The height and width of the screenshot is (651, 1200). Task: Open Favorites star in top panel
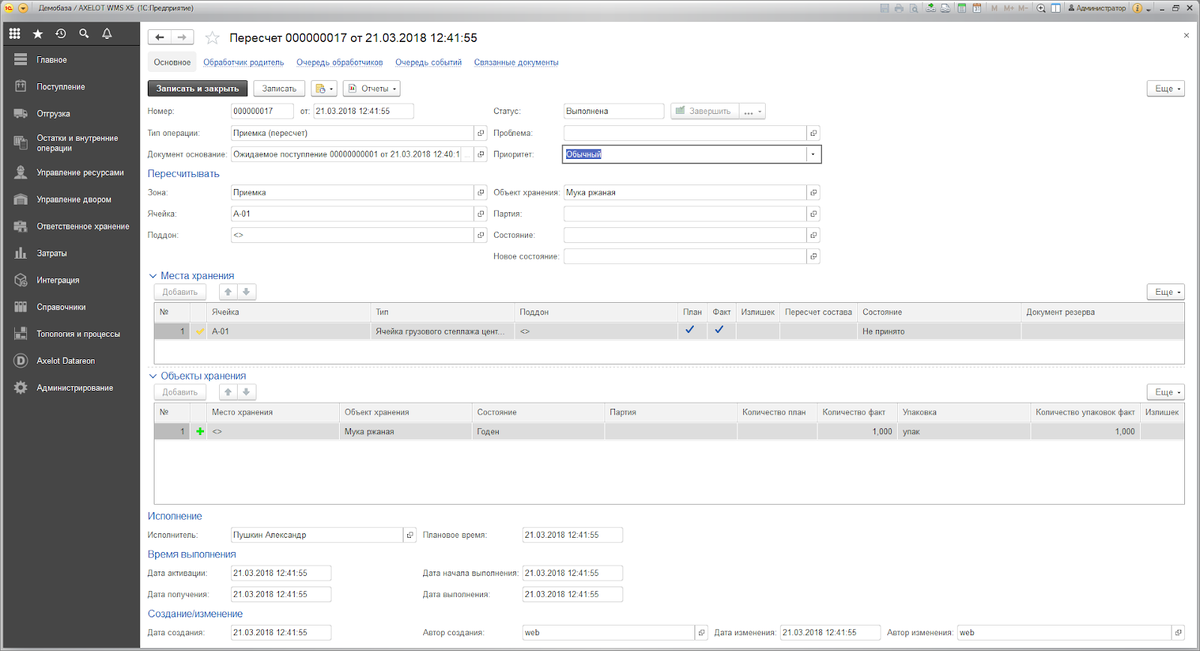[x=38, y=34]
